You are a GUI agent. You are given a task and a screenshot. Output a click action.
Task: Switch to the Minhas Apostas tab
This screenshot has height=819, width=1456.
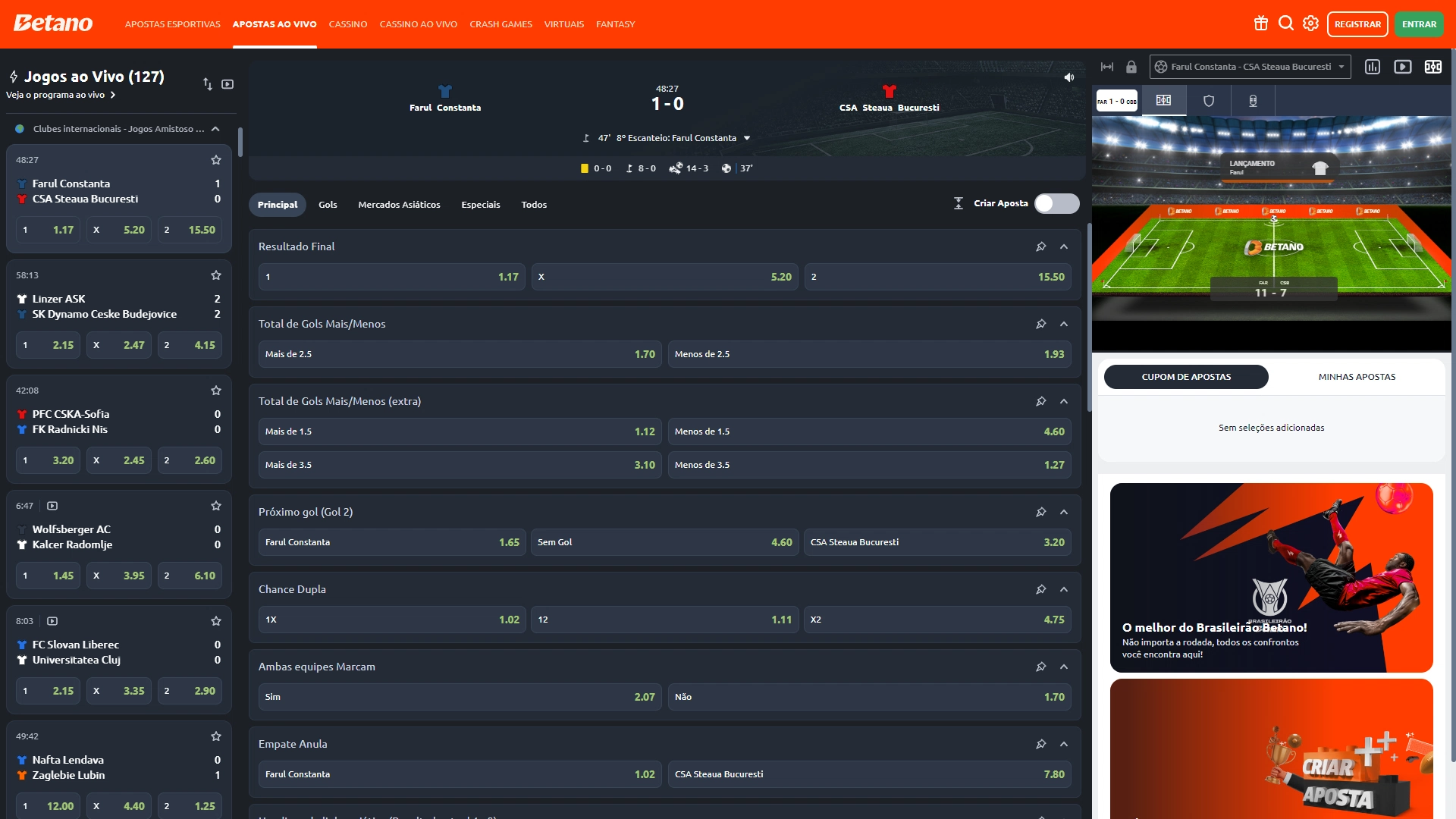(1357, 377)
